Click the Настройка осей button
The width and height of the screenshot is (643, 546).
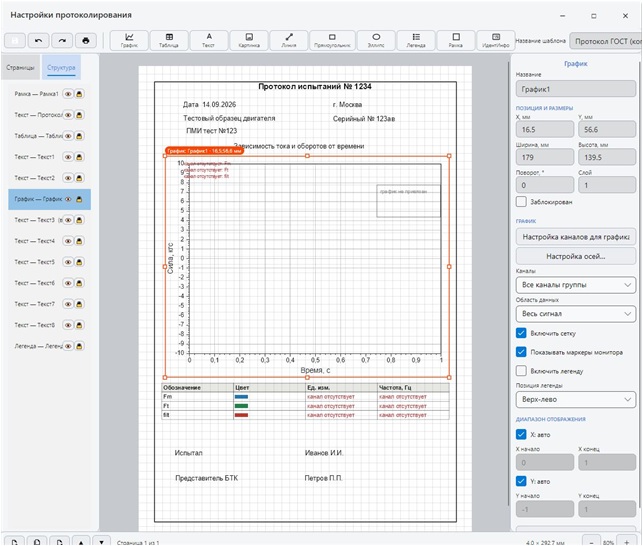[576, 256]
